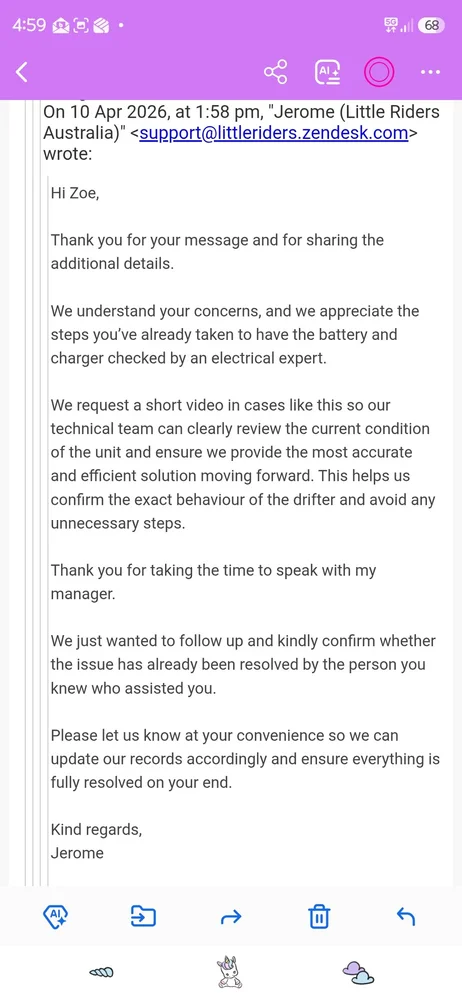The height and width of the screenshot is (1000, 462).
Task: Tap the 'Kind regards, Jerome' signature
Action: 96,841
